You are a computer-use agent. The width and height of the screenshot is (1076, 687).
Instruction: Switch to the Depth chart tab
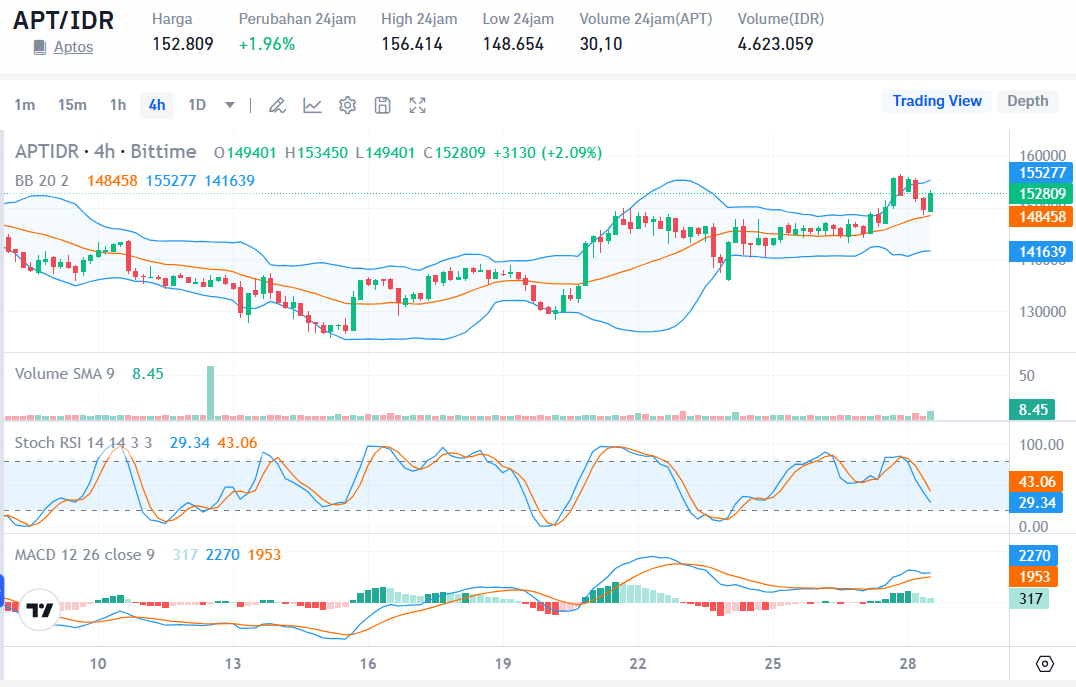tap(1027, 101)
